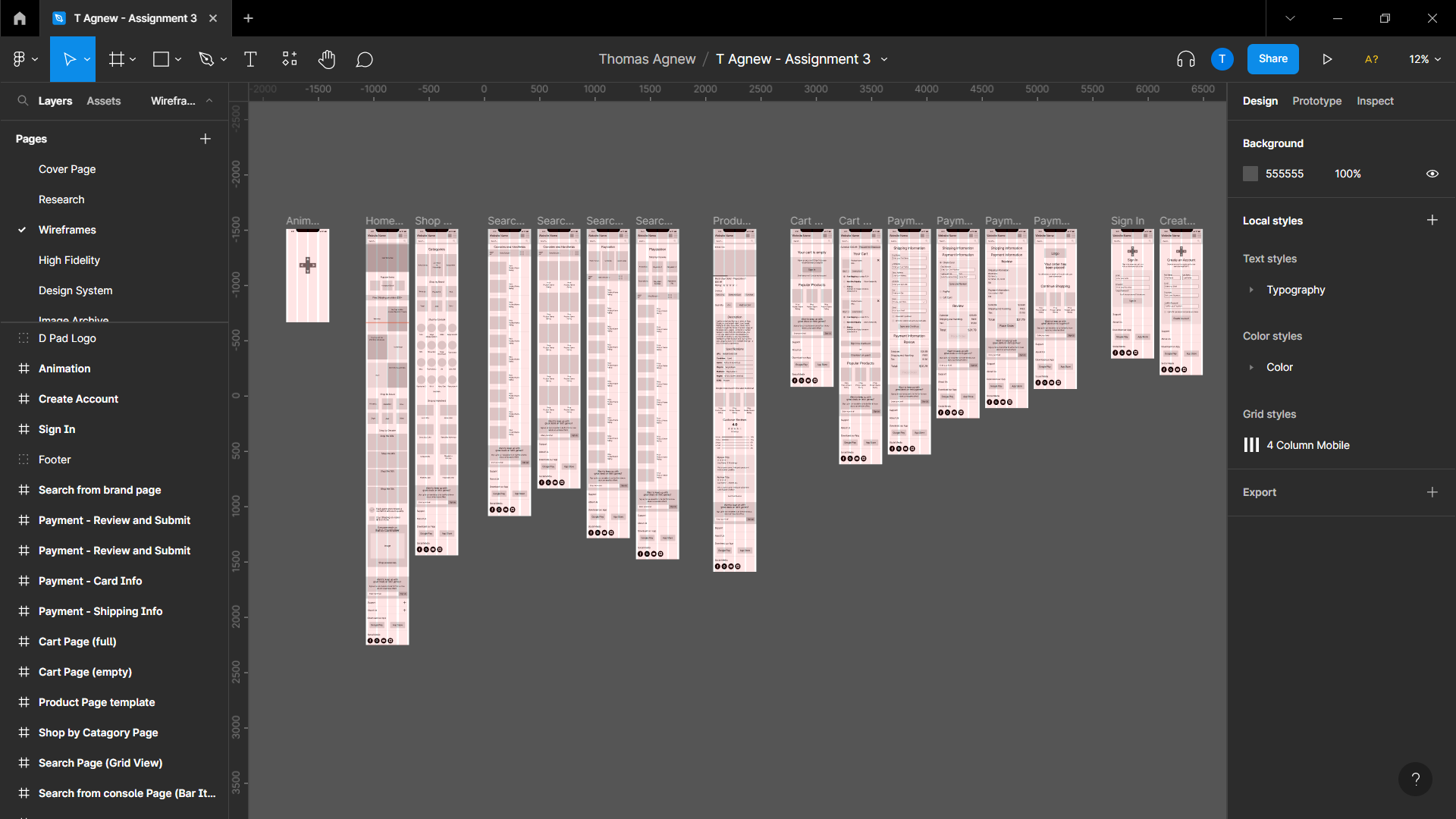This screenshot has height=819, width=1456.
Task: Toggle background visibility eye icon
Action: click(x=1432, y=174)
